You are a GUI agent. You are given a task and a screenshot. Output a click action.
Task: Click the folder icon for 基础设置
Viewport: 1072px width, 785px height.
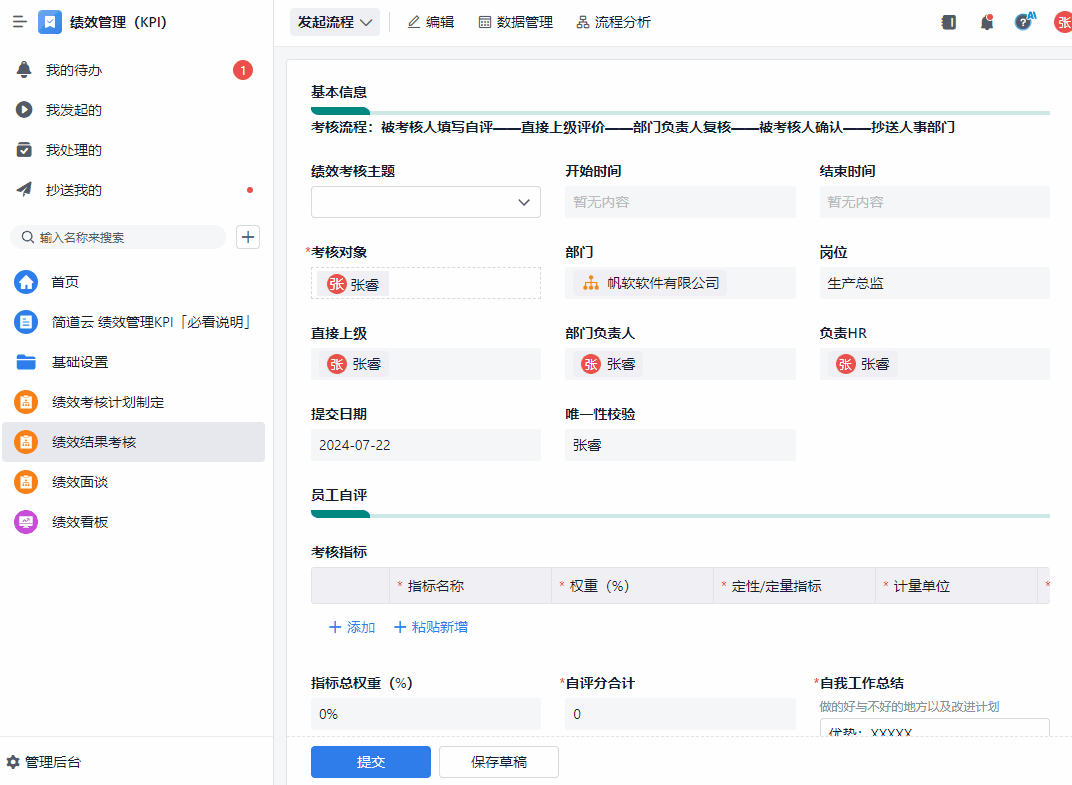[x=26, y=362]
